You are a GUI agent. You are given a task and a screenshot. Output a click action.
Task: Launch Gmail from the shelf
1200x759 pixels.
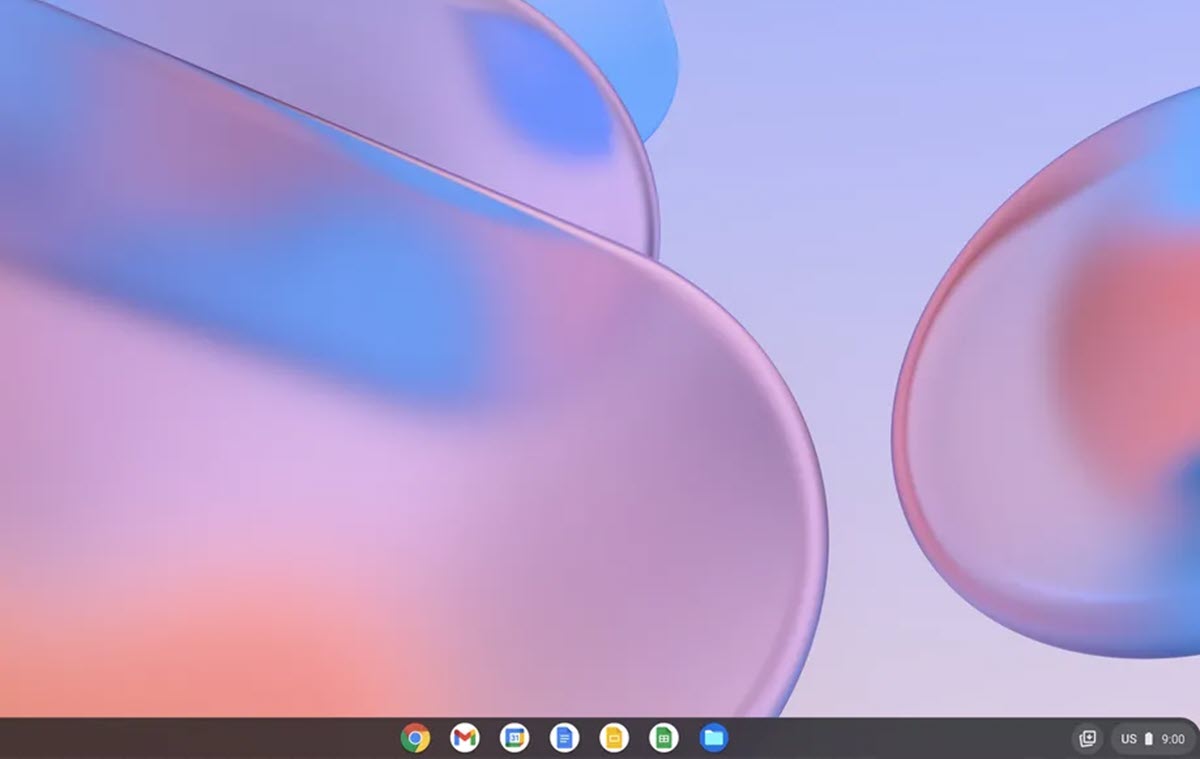(x=464, y=738)
